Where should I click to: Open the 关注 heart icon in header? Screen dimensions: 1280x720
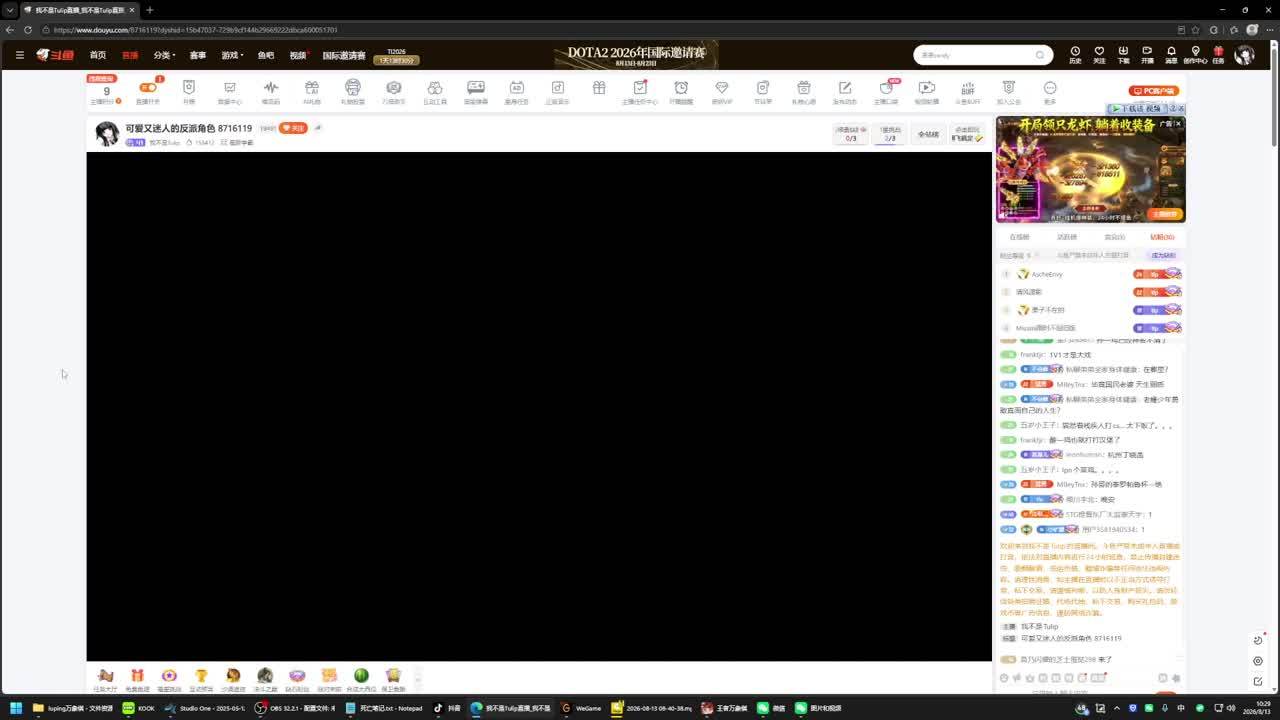tap(1099, 54)
